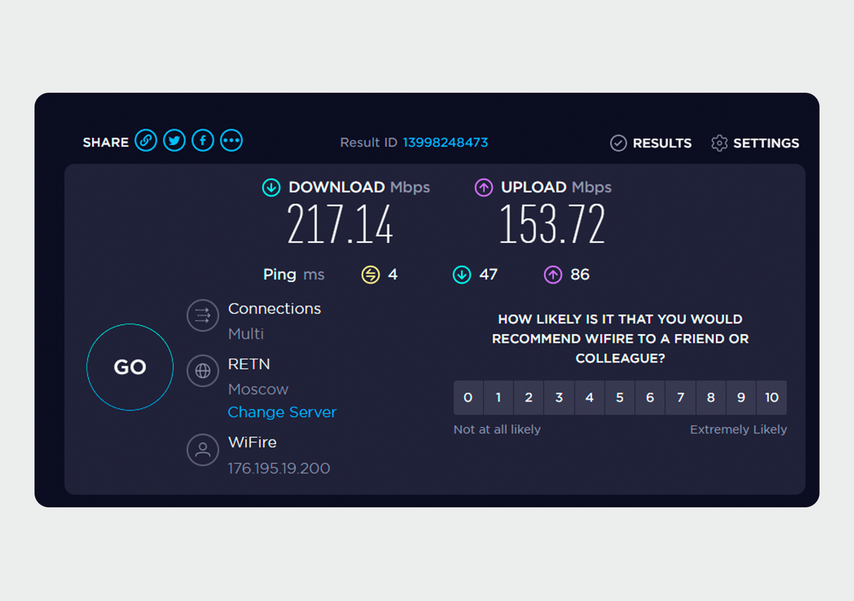Toggle the Multi connections setting
854x601 pixels.
coord(246,333)
